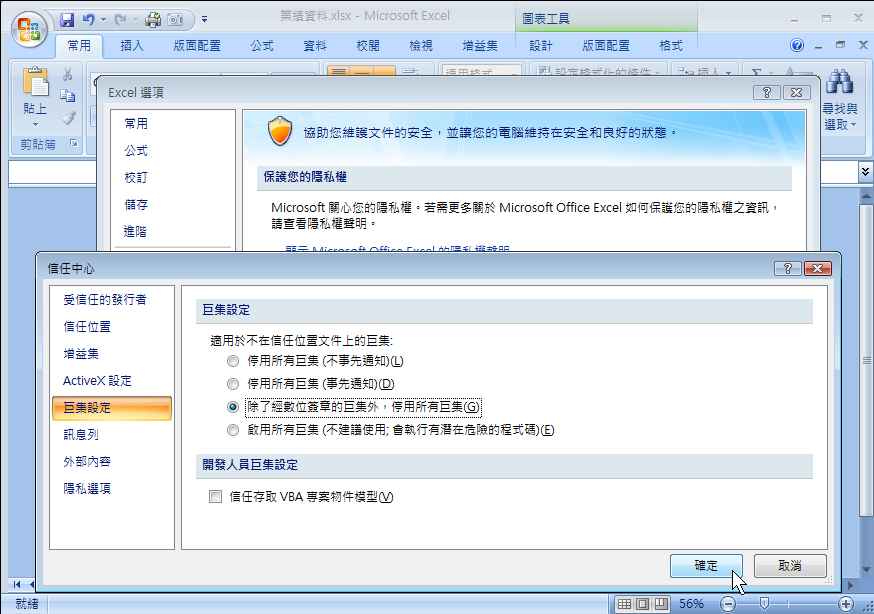Image resolution: width=874 pixels, height=614 pixels.
Task: Open the Insert (插入) ribbon tab
Action: pos(132,46)
